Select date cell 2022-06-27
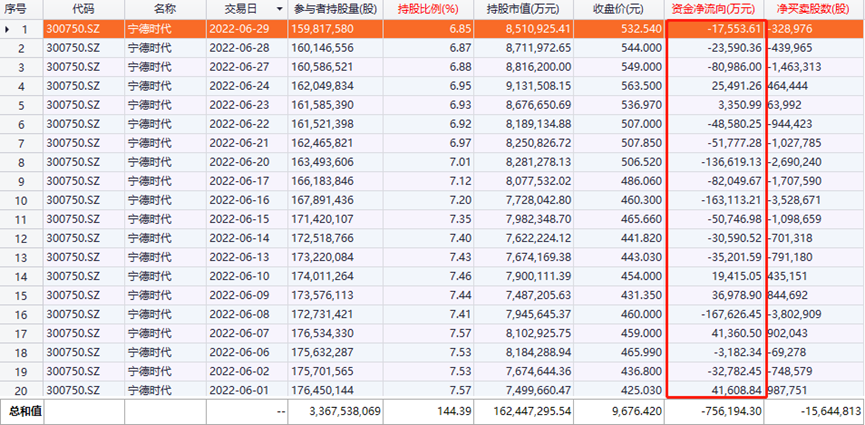The image size is (865, 425). click(x=238, y=67)
